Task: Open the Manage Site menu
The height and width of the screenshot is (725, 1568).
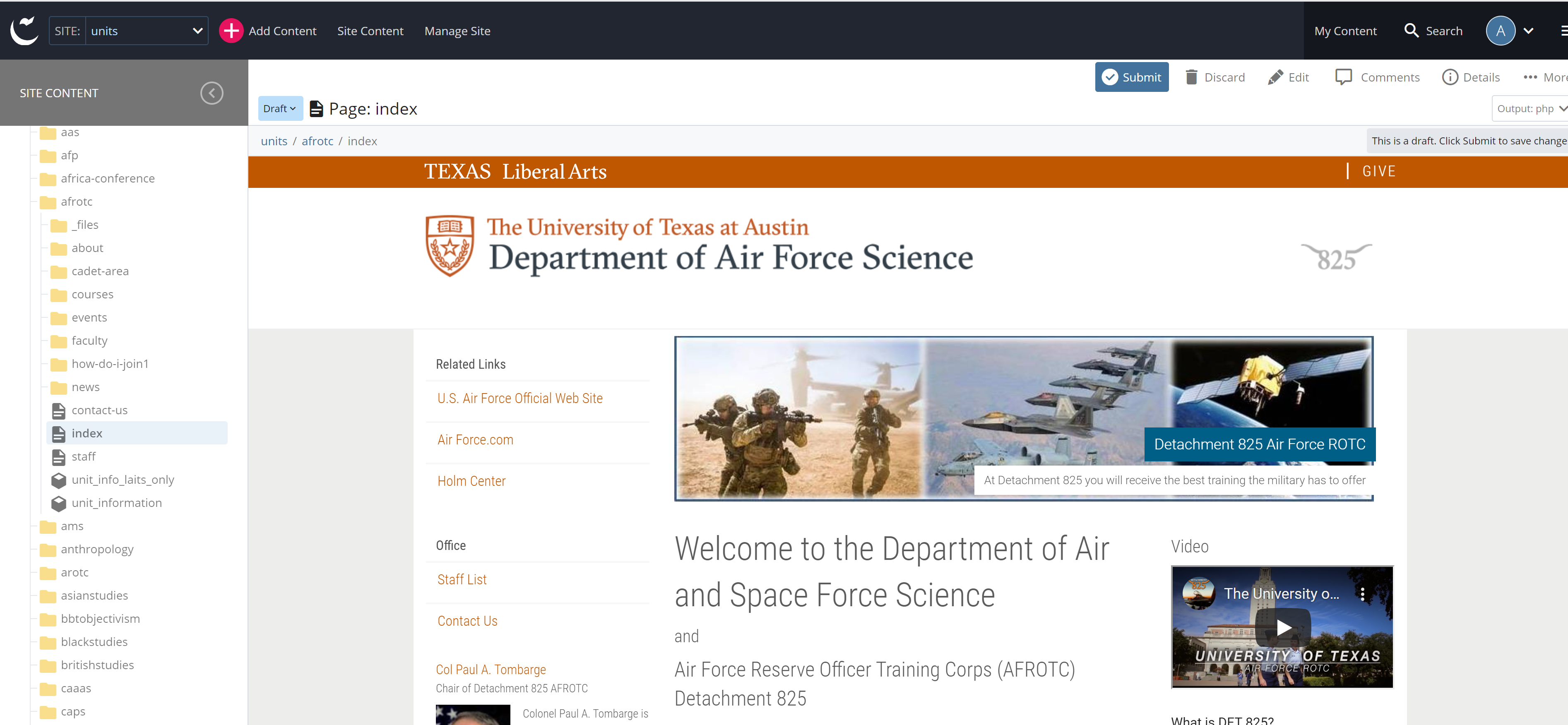Action: point(457,31)
